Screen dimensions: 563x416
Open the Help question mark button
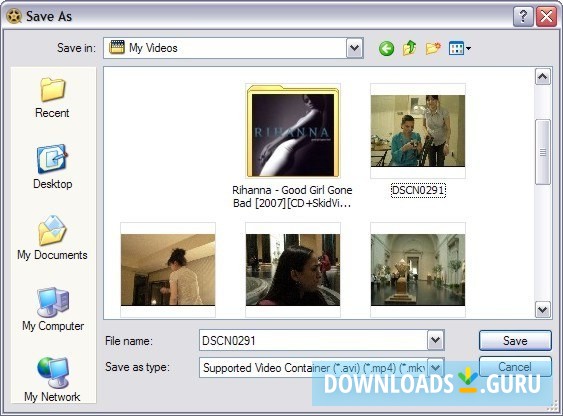click(x=523, y=16)
